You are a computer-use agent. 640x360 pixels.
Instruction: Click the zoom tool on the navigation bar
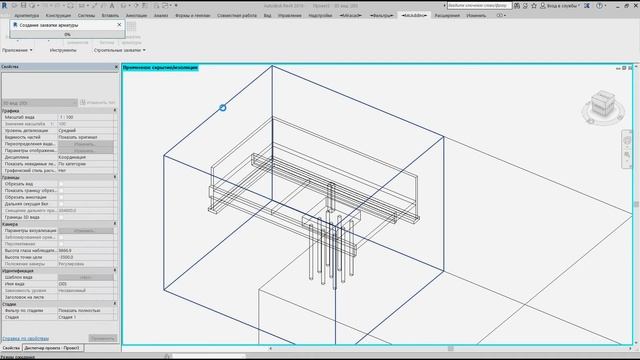[x=627, y=155]
